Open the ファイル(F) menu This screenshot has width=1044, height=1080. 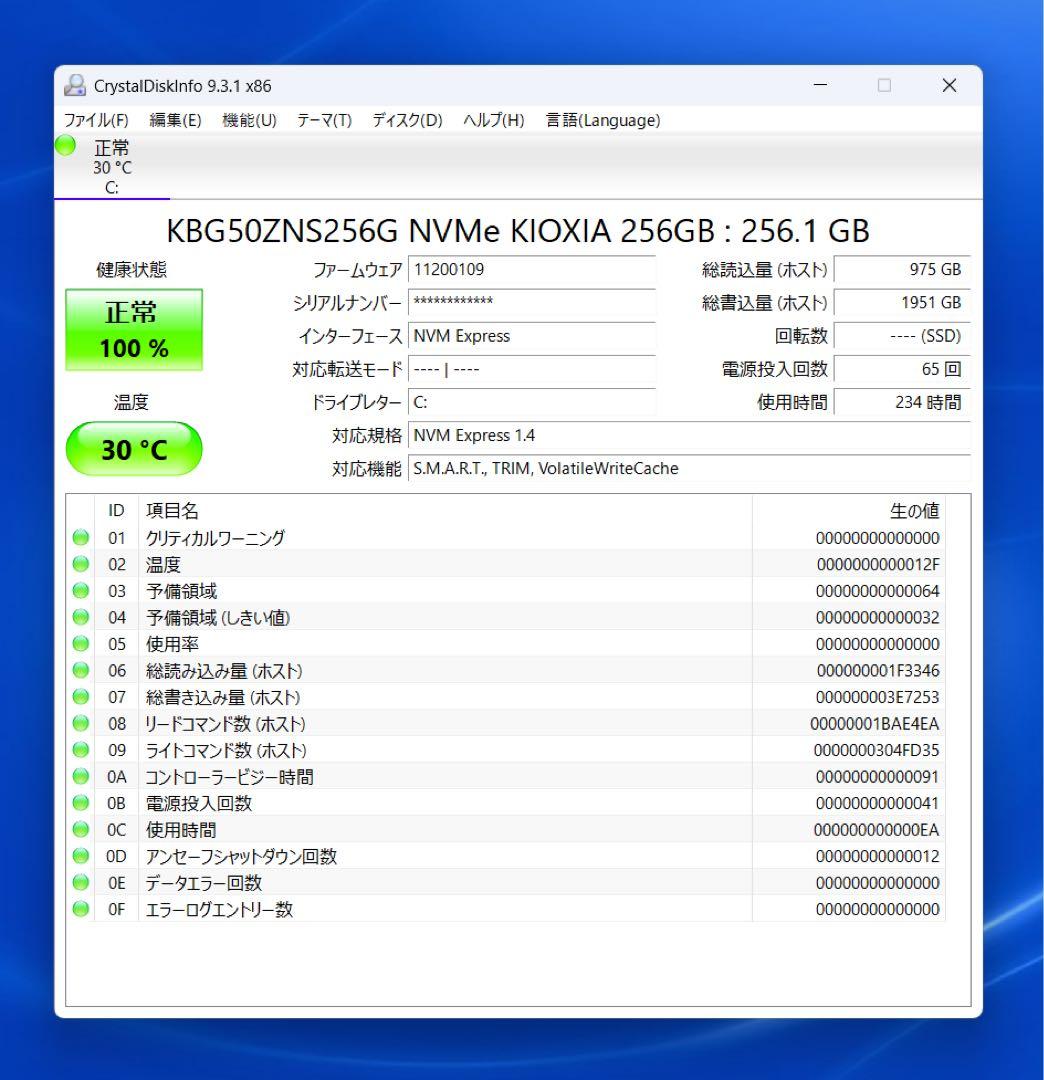[99, 120]
